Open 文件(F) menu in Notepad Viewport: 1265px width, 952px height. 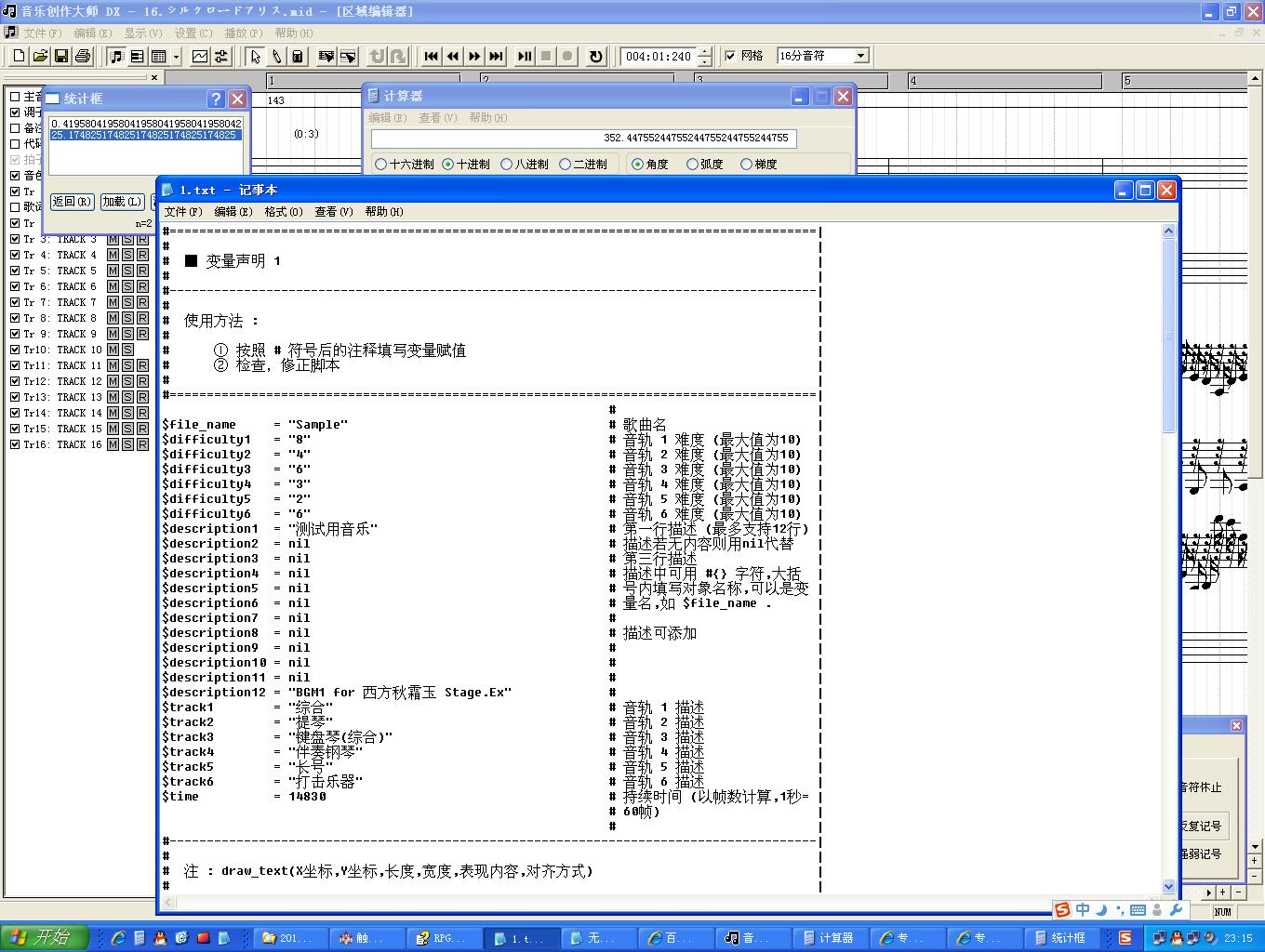[182, 212]
